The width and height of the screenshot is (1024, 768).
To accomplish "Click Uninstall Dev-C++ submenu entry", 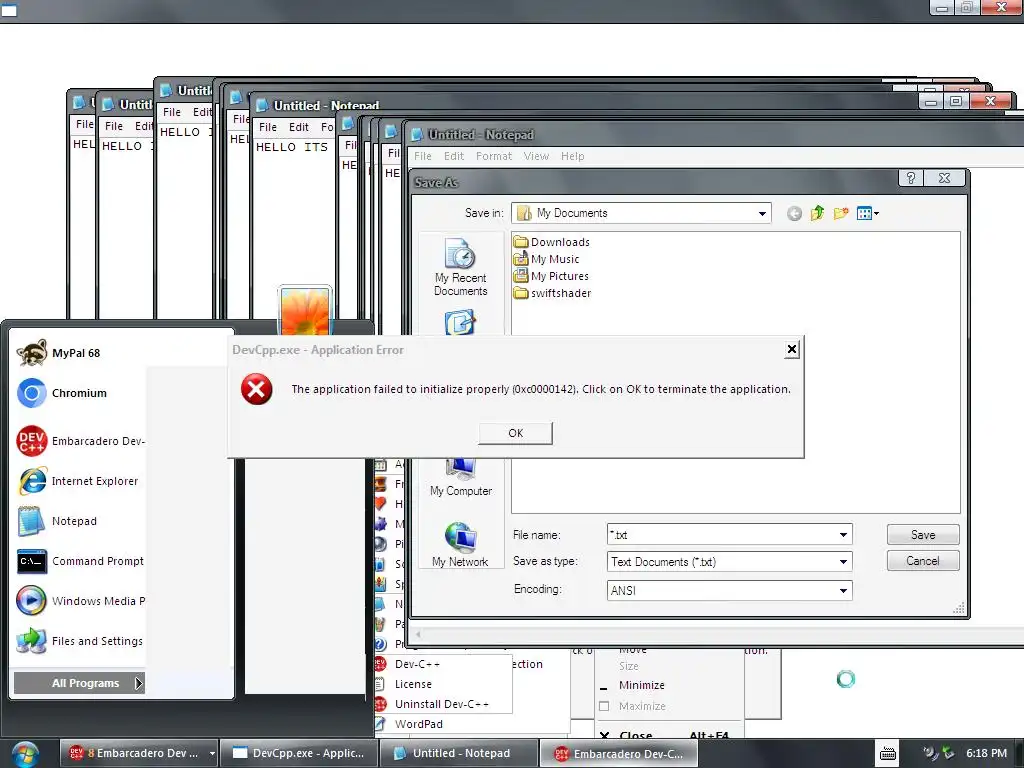I will pos(443,704).
